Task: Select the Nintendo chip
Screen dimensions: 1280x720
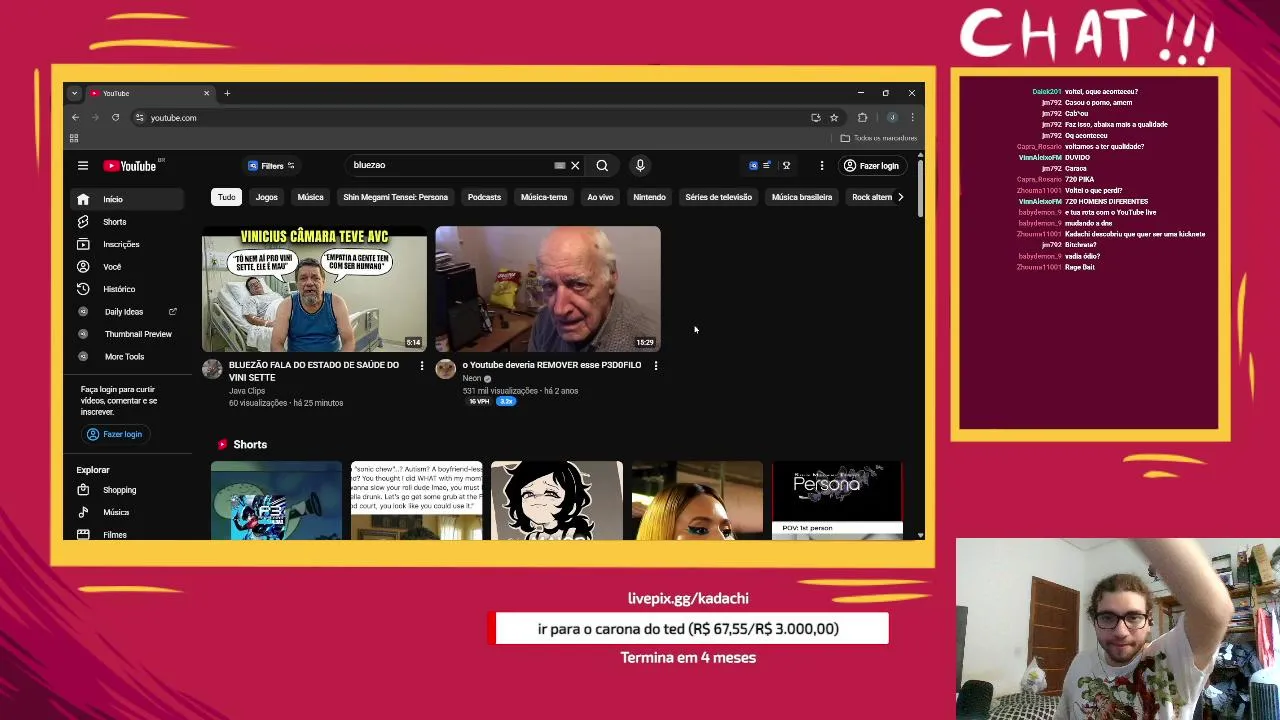Action: tap(649, 197)
